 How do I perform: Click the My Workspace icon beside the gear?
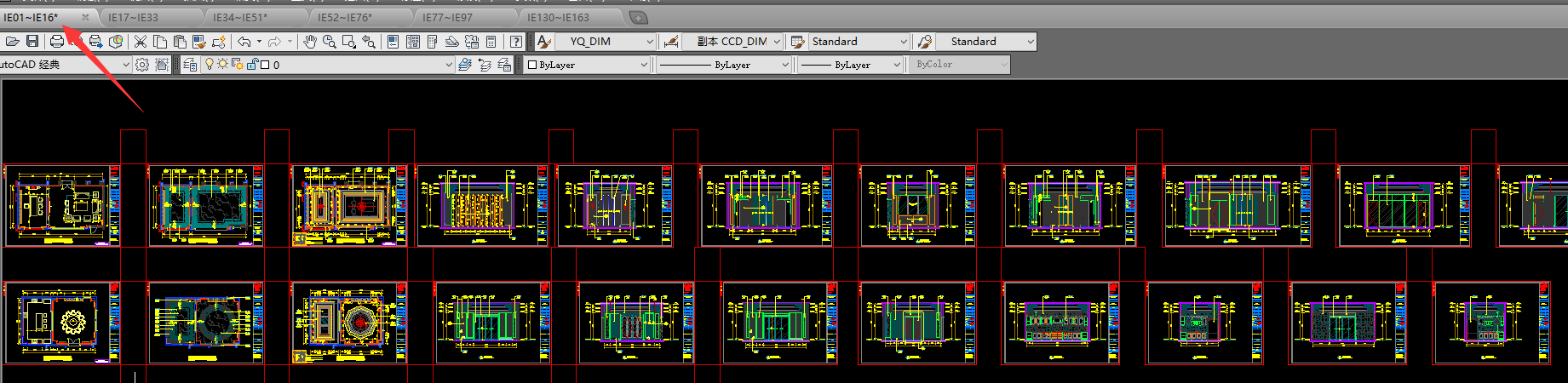click(x=162, y=65)
